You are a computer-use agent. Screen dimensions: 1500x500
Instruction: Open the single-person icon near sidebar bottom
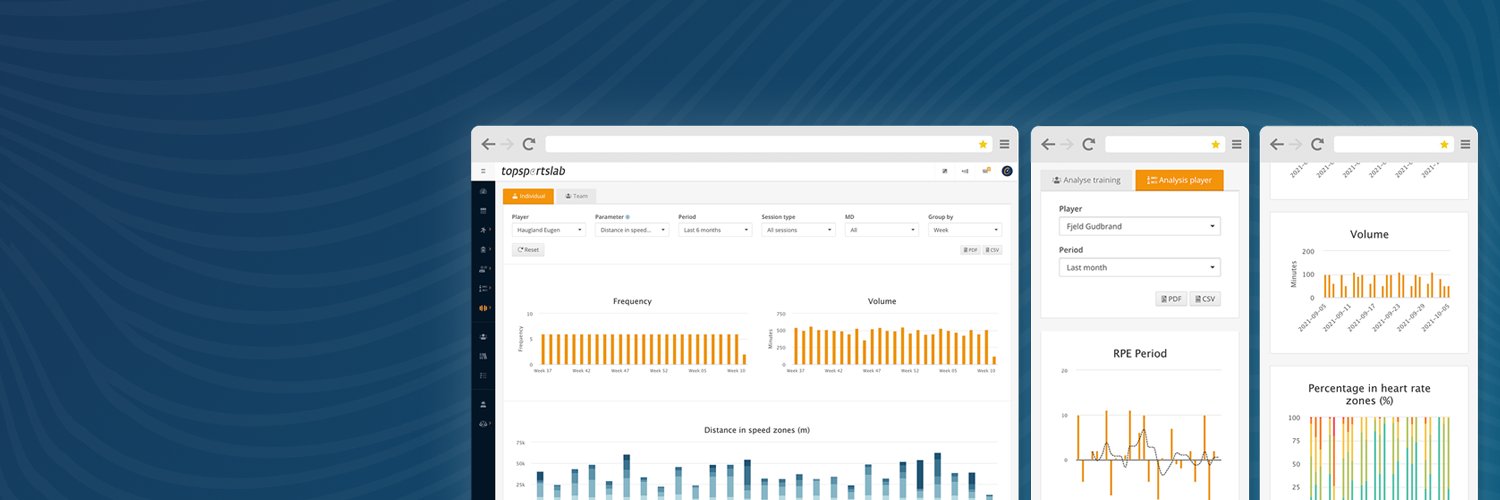[x=483, y=404]
